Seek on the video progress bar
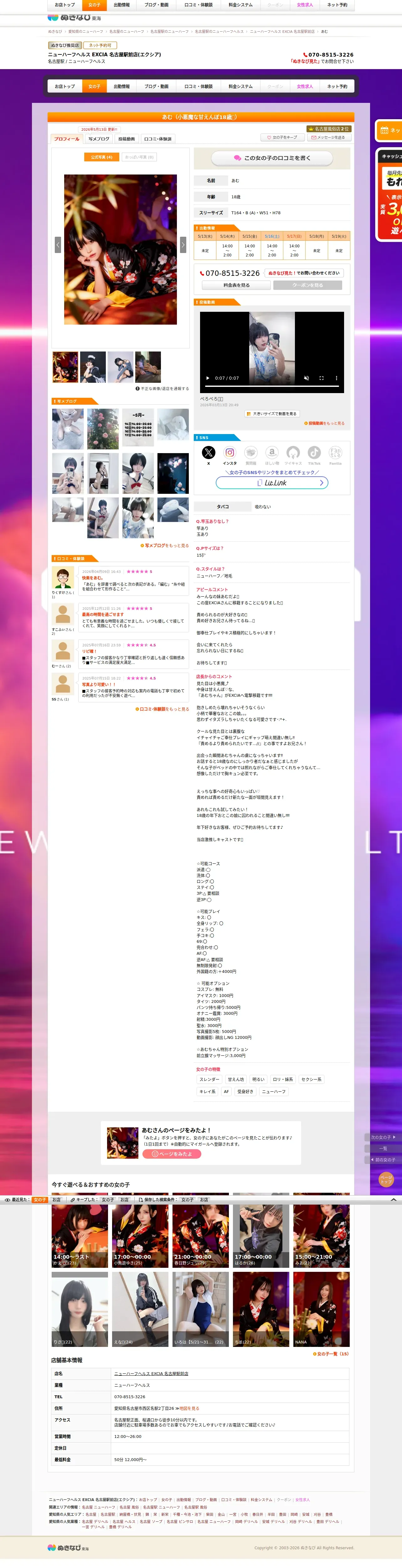The width and height of the screenshot is (402, 1568). (x=272, y=386)
